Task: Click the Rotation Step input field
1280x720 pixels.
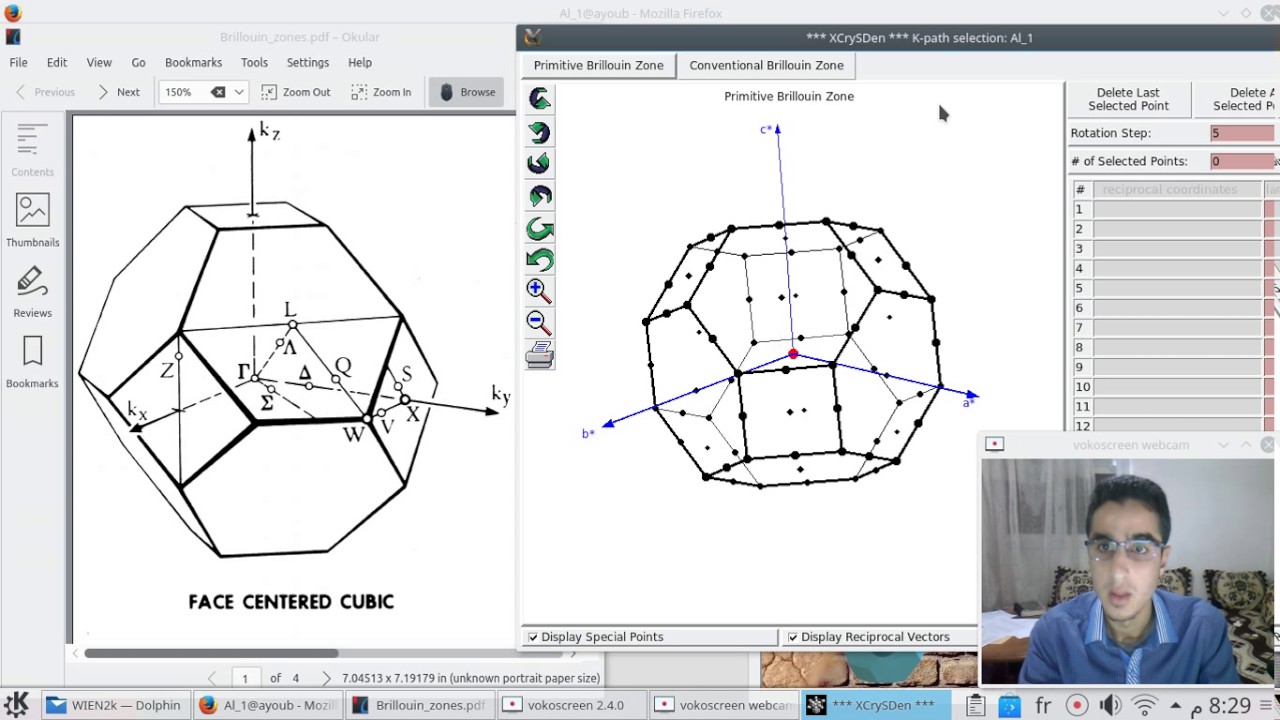Action: coord(1243,133)
